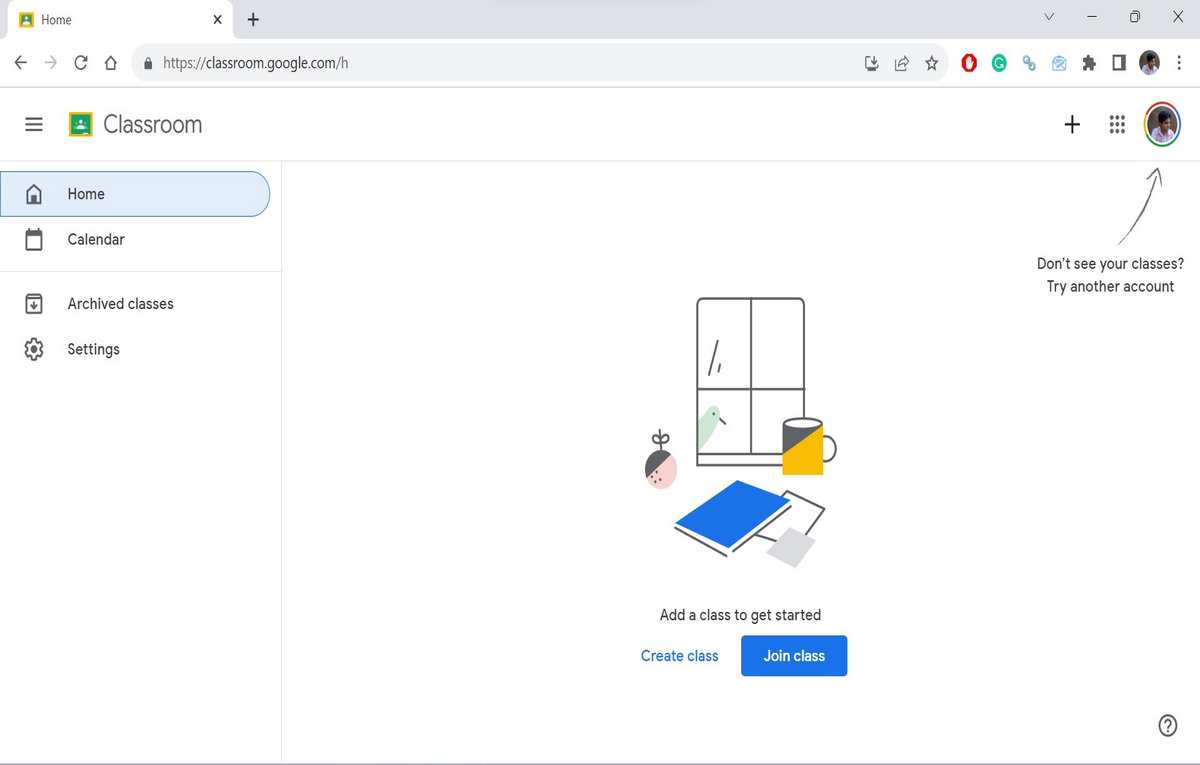Select Home in the Classroom sidebar
Viewport: 1200px width, 765px height.
(86, 193)
